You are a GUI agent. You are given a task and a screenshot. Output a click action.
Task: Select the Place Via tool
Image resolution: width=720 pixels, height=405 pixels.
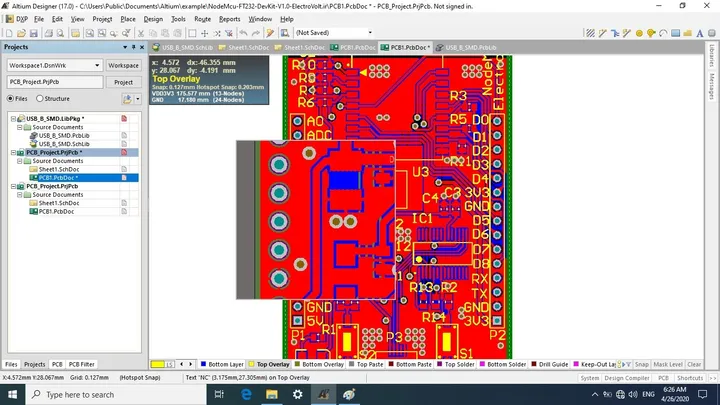(651, 33)
